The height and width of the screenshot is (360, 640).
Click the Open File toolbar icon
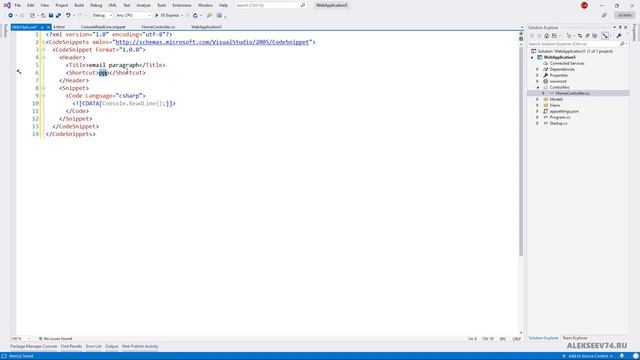click(x=43, y=16)
